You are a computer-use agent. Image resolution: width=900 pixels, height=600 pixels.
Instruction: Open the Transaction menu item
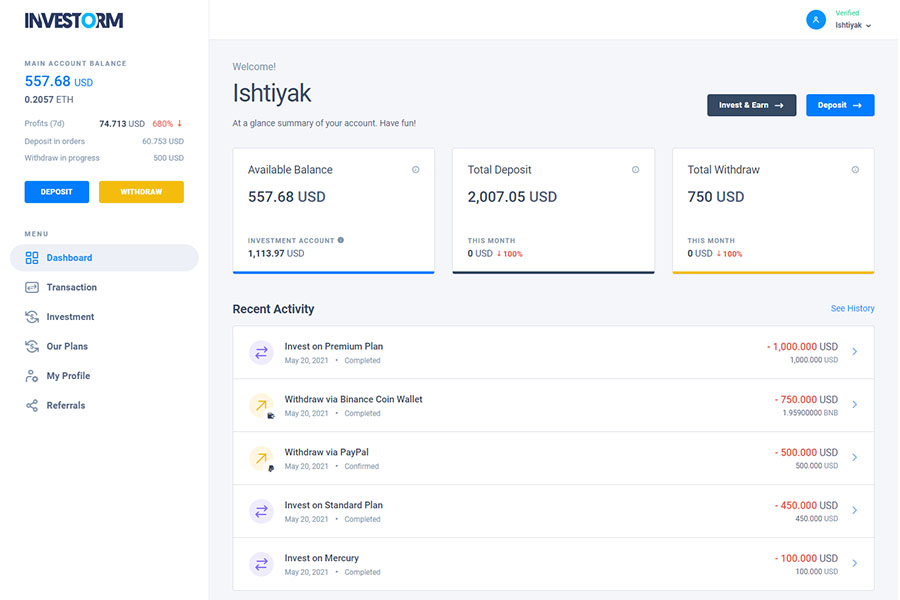click(x=71, y=287)
